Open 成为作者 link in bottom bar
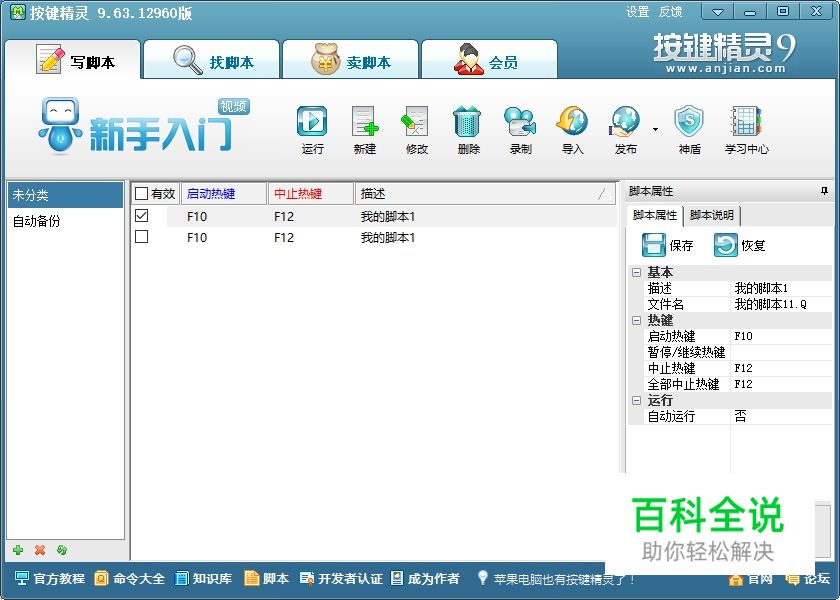 pyautogui.click(x=425, y=579)
